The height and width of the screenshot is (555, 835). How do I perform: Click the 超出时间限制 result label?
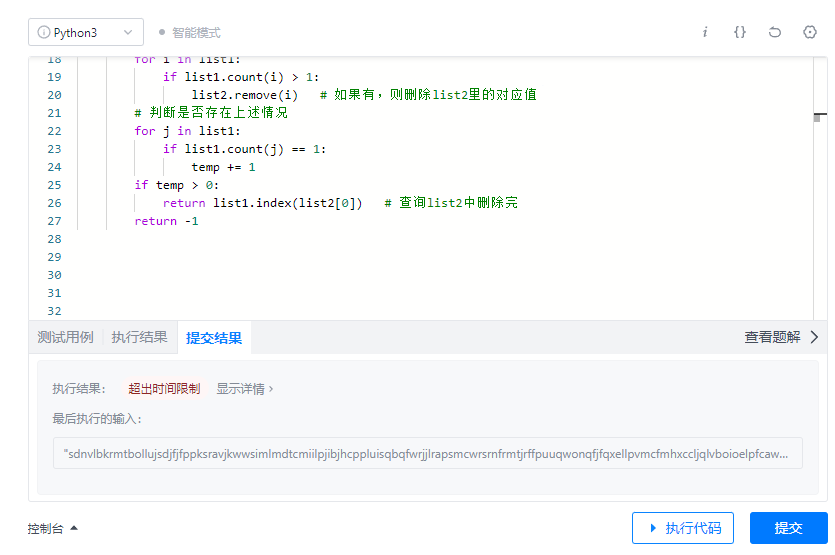(x=164, y=389)
